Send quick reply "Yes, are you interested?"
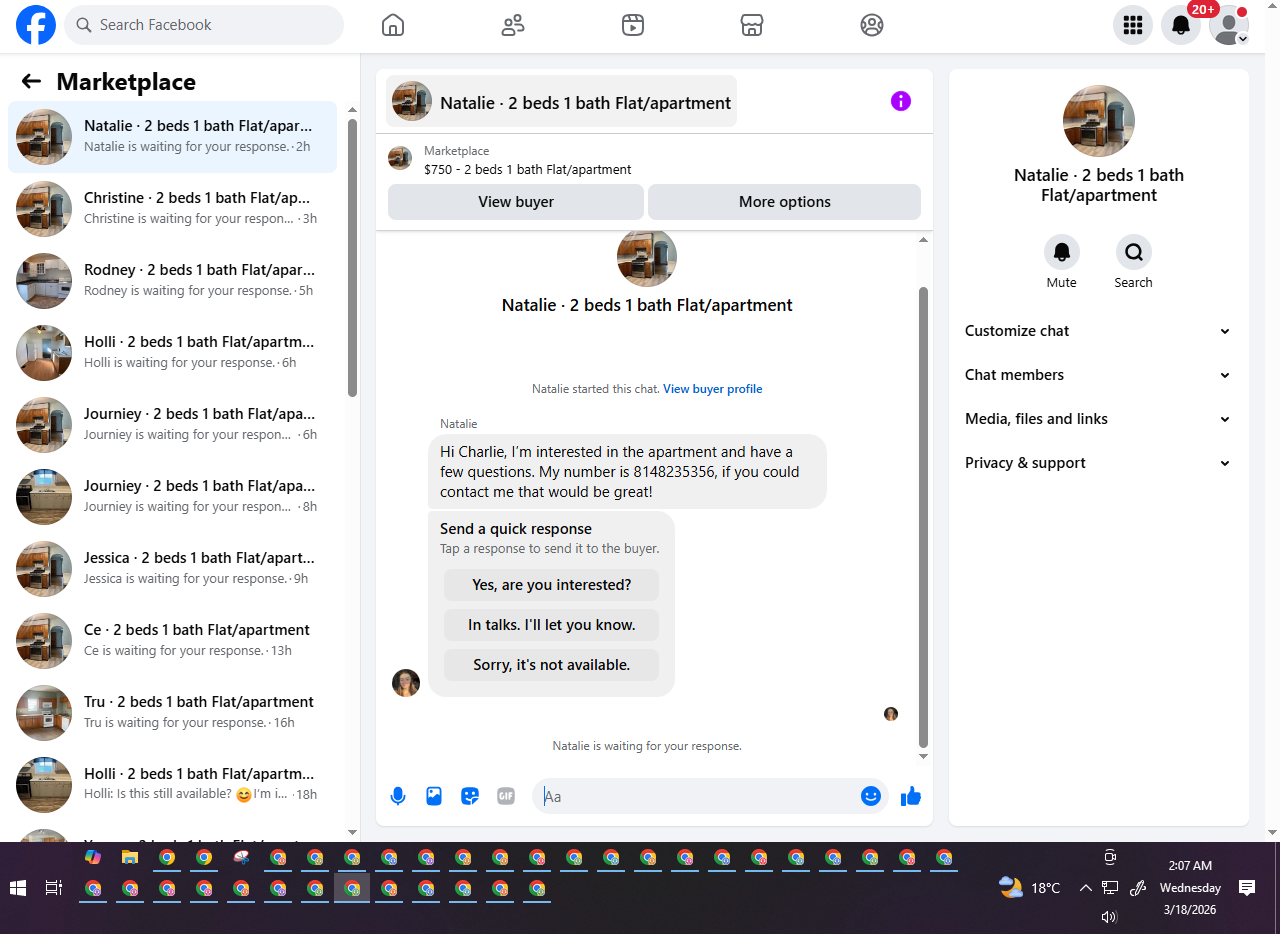Viewport: 1280px width, 934px height. click(552, 585)
